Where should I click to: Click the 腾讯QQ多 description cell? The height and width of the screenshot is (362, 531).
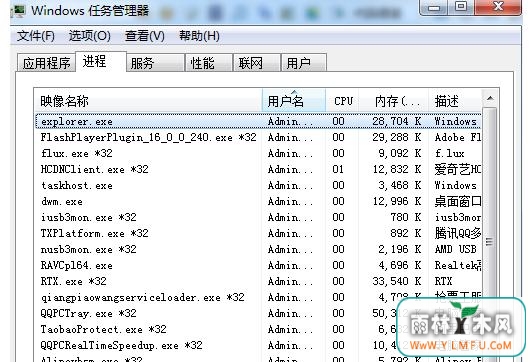pos(458,233)
